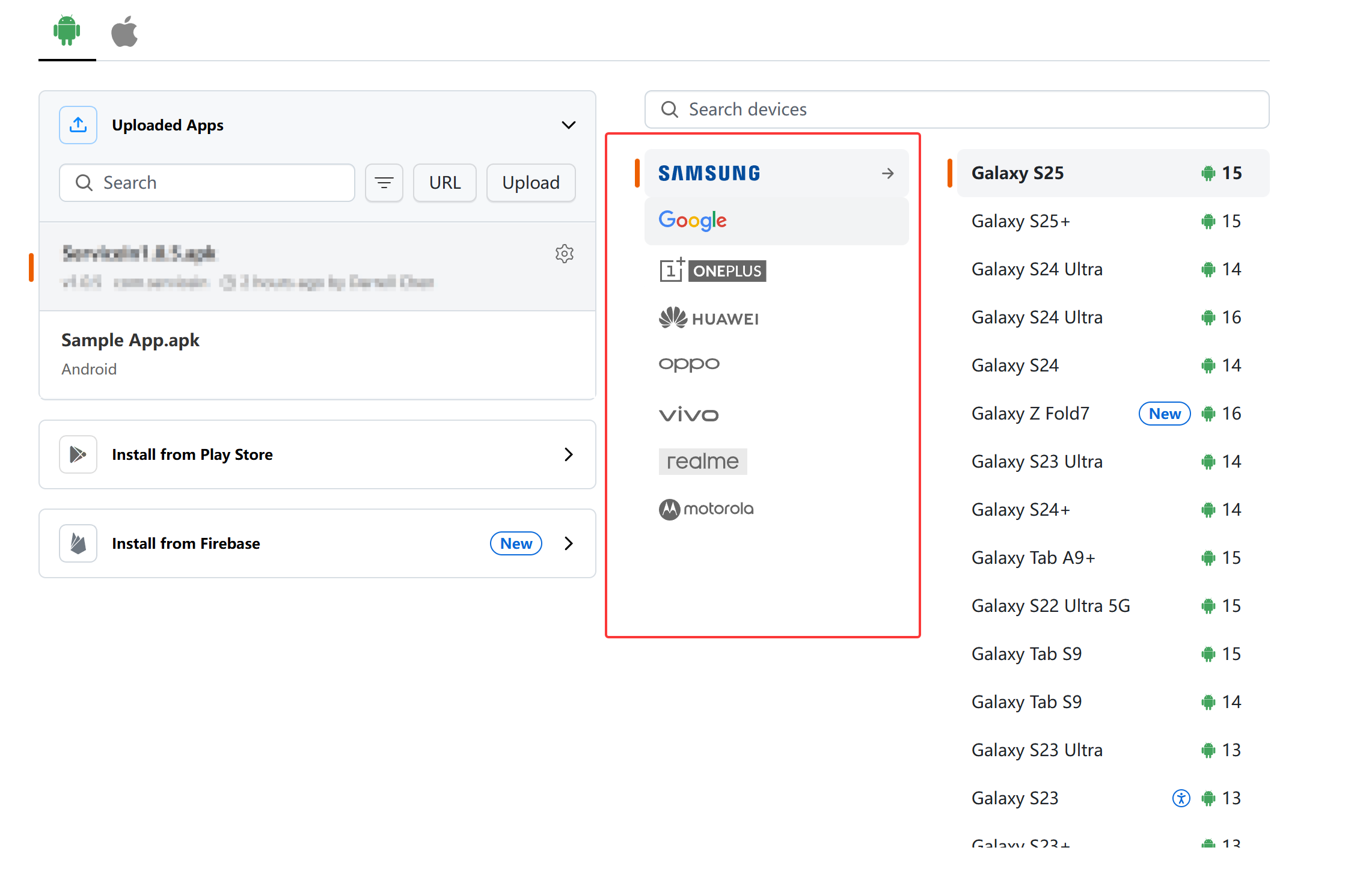Image resolution: width=1372 pixels, height=886 pixels.
Task: Open settings gear for uploaded app
Action: click(564, 254)
